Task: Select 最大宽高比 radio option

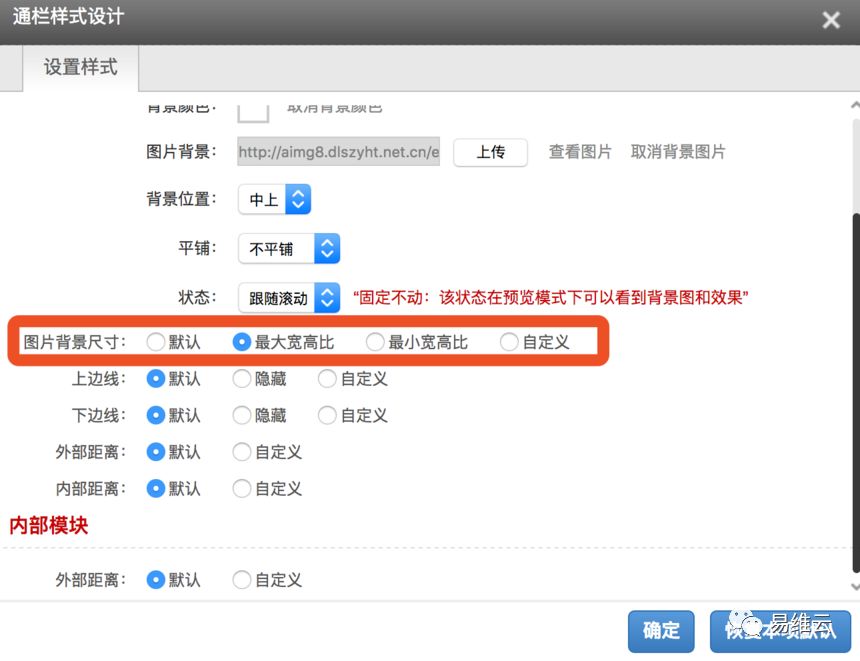Action: click(x=241, y=342)
